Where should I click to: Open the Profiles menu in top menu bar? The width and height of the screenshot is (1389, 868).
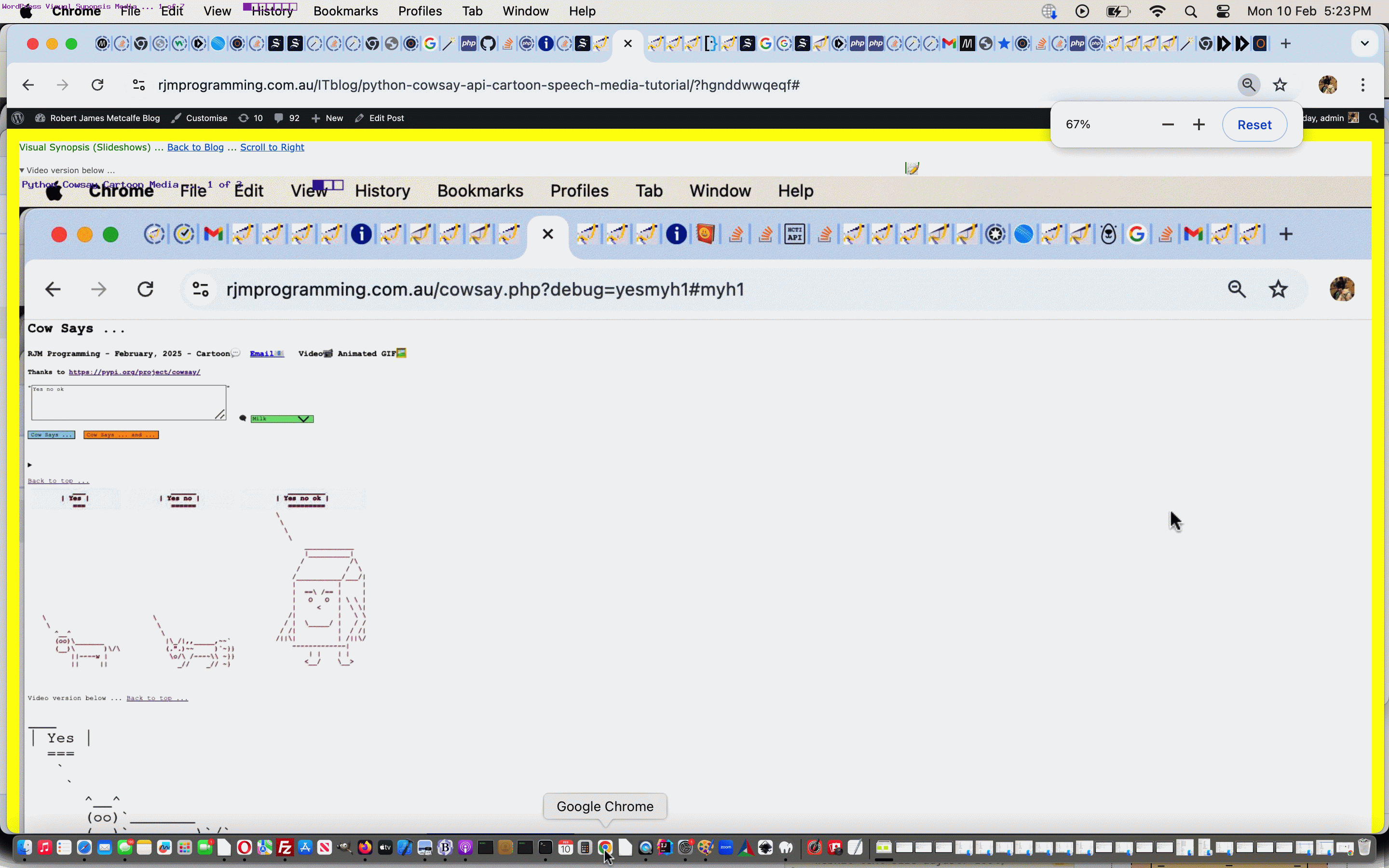pos(420,12)
